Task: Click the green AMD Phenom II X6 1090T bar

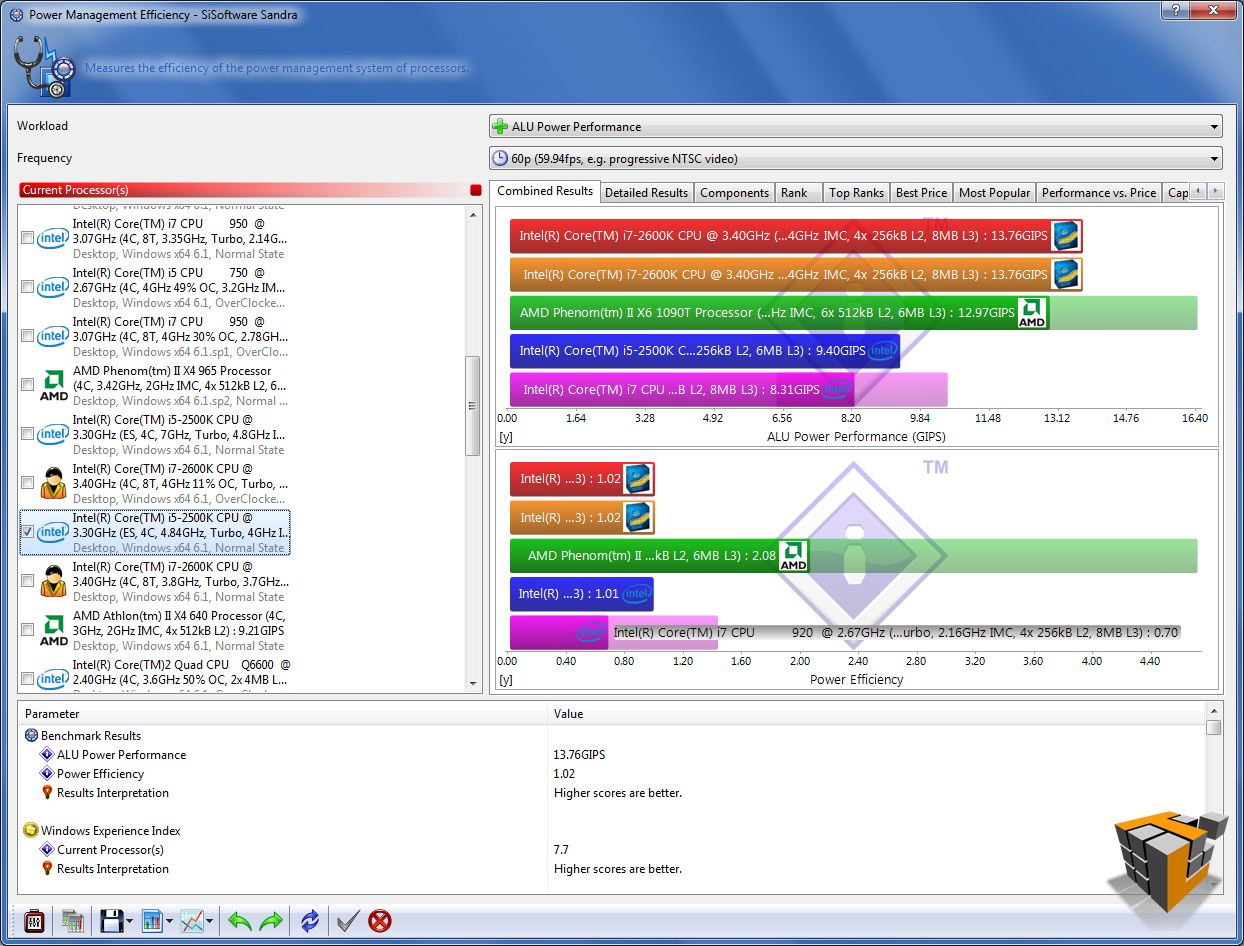Action: click(x=778, y=313)
